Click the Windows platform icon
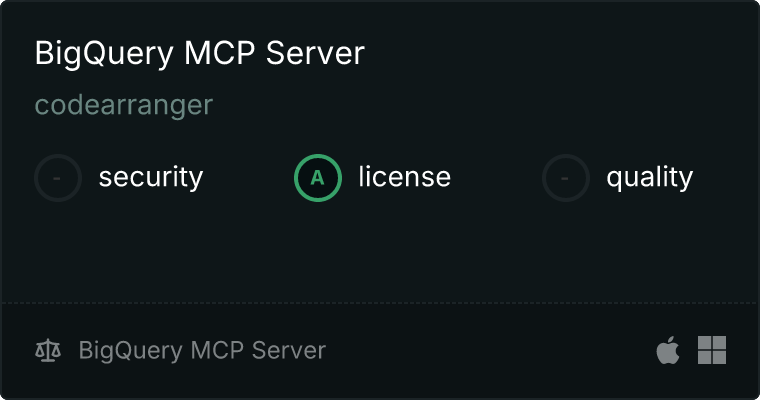 pos(712,350)
